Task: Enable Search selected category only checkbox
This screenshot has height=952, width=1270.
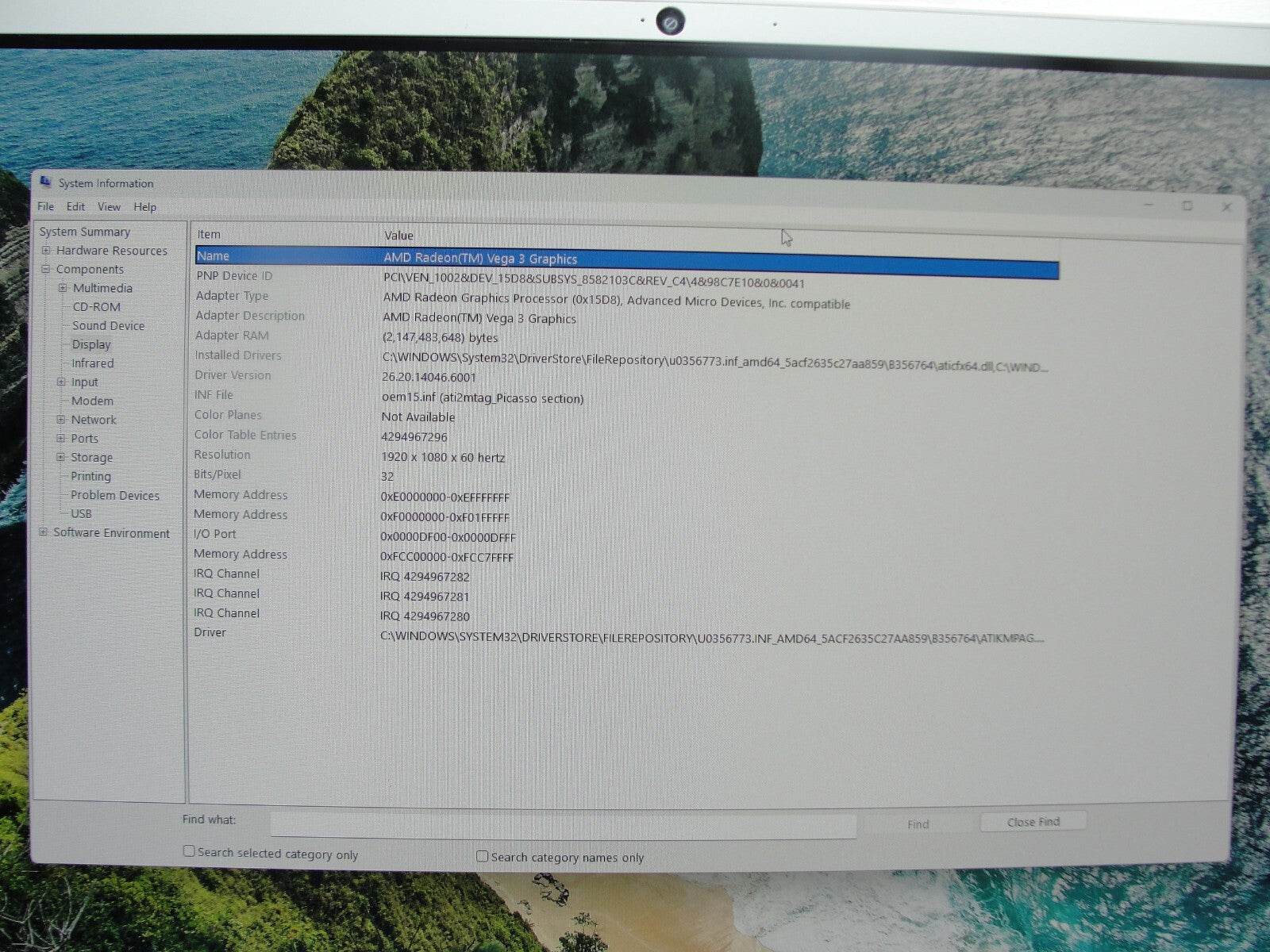Action: [189, 851]
